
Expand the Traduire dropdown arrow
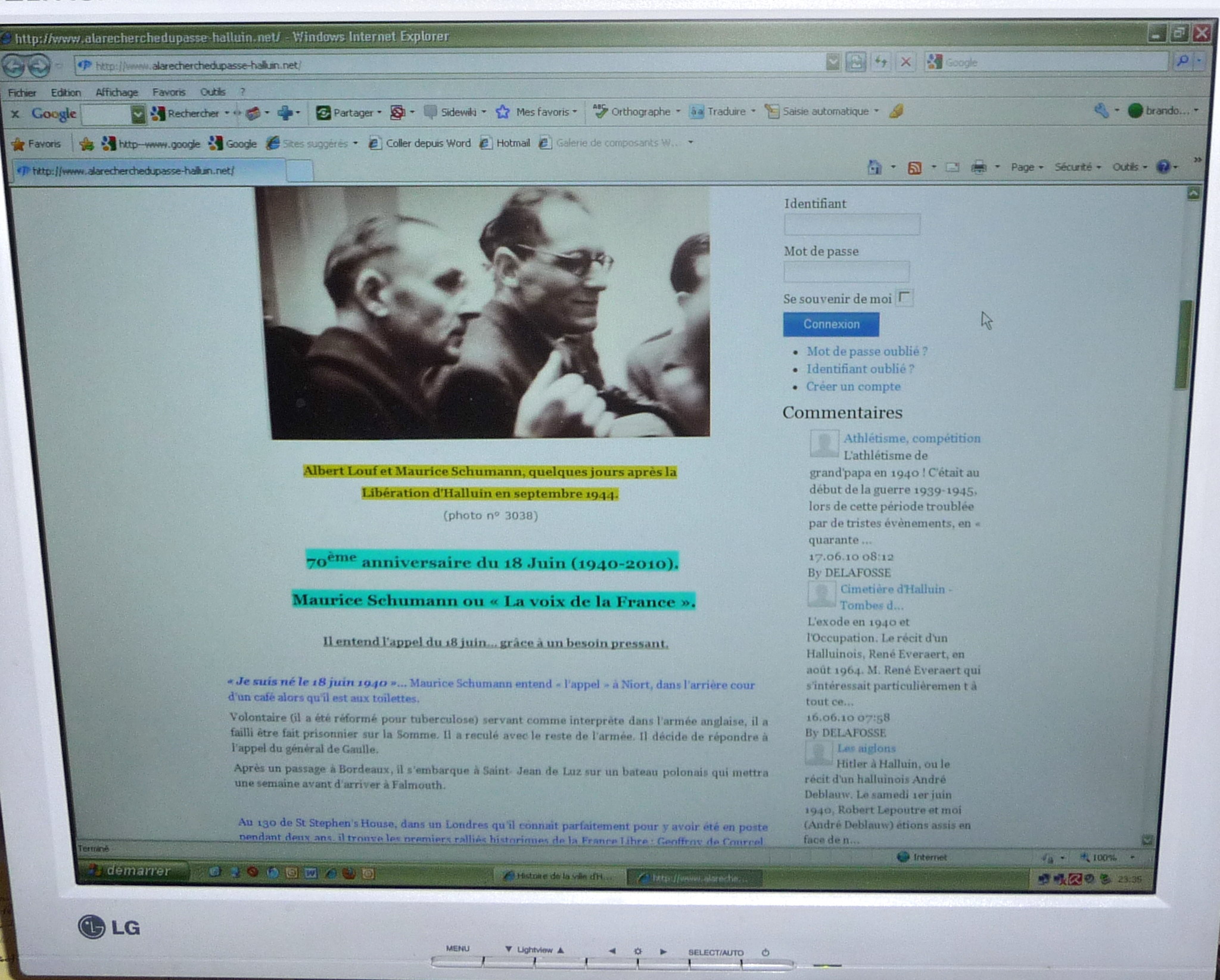(x=753, y=111)
